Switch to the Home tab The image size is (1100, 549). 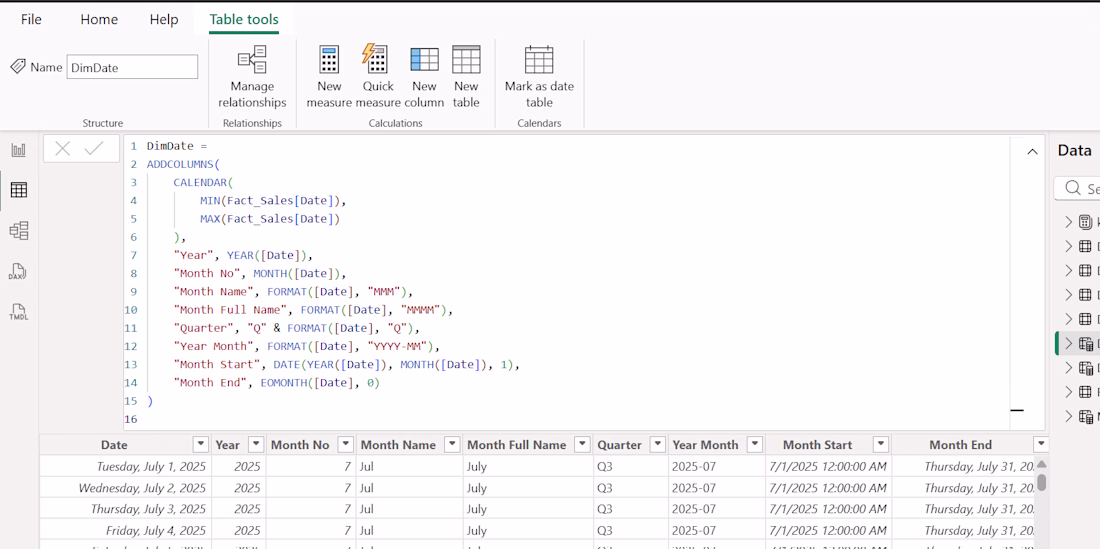99,20
